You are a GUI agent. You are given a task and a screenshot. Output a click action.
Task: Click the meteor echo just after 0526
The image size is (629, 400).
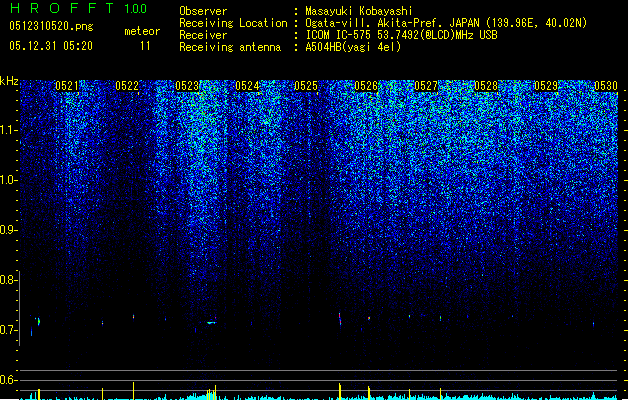[x=369, y=318]
